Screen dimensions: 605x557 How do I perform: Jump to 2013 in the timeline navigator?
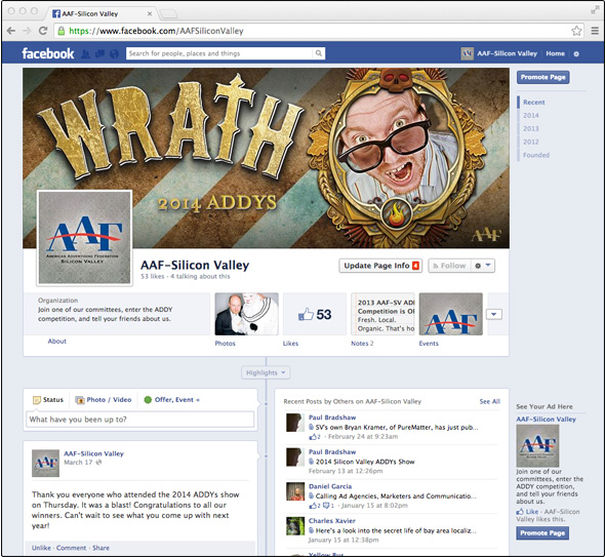tap(530, 128)
